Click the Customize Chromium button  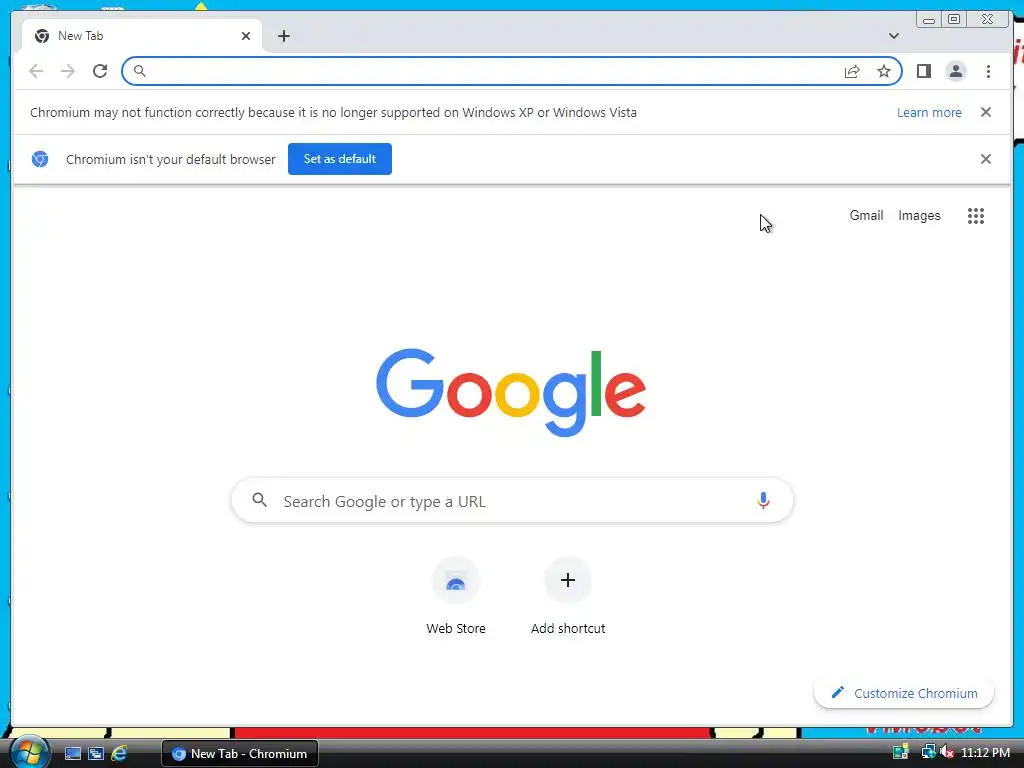pos(904,693)
